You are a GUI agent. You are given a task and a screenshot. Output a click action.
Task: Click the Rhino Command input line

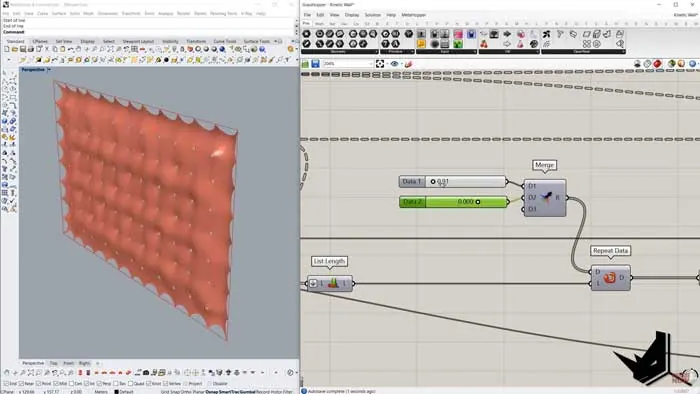[x=147, y=32]
